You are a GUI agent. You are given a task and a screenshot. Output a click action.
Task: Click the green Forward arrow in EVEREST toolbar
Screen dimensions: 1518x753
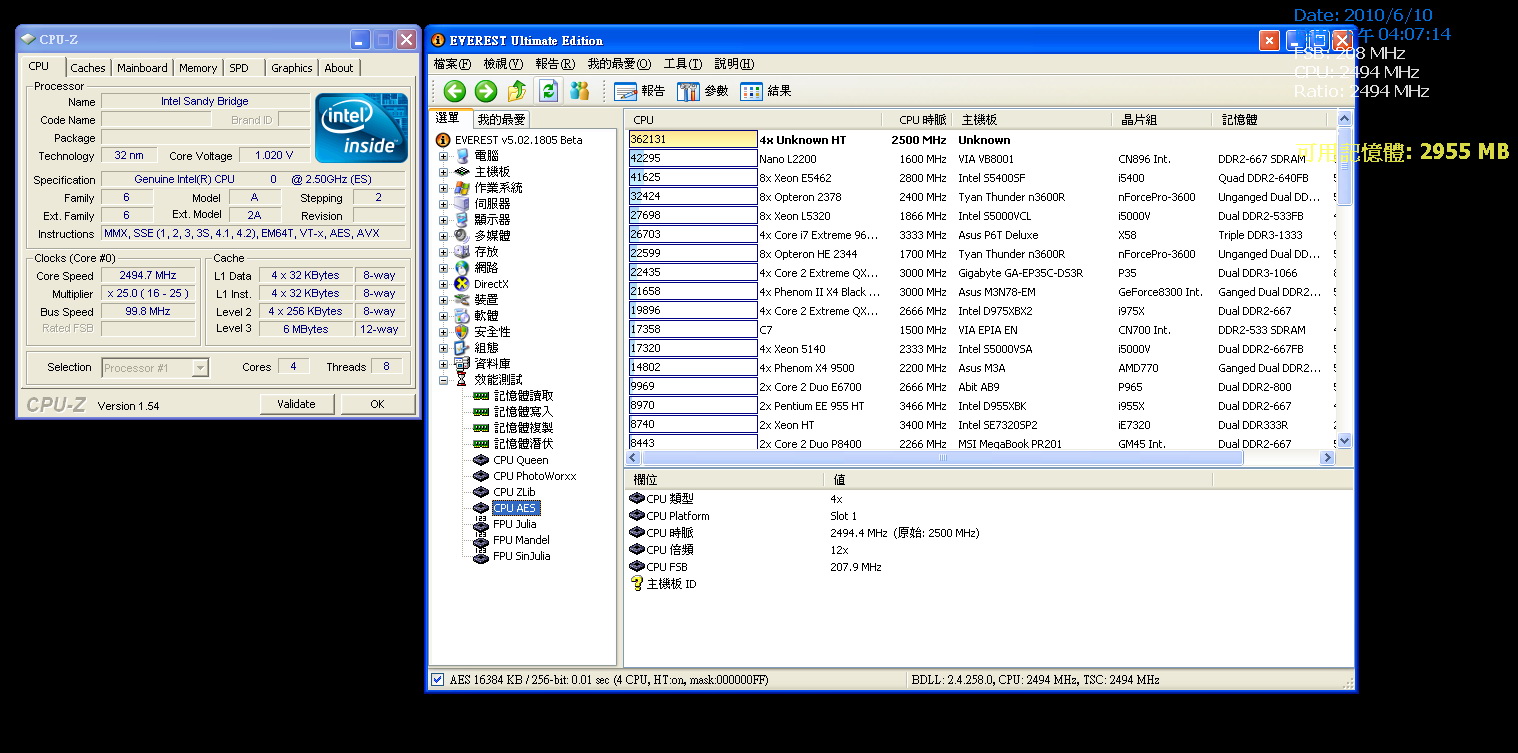click(486, 92)
